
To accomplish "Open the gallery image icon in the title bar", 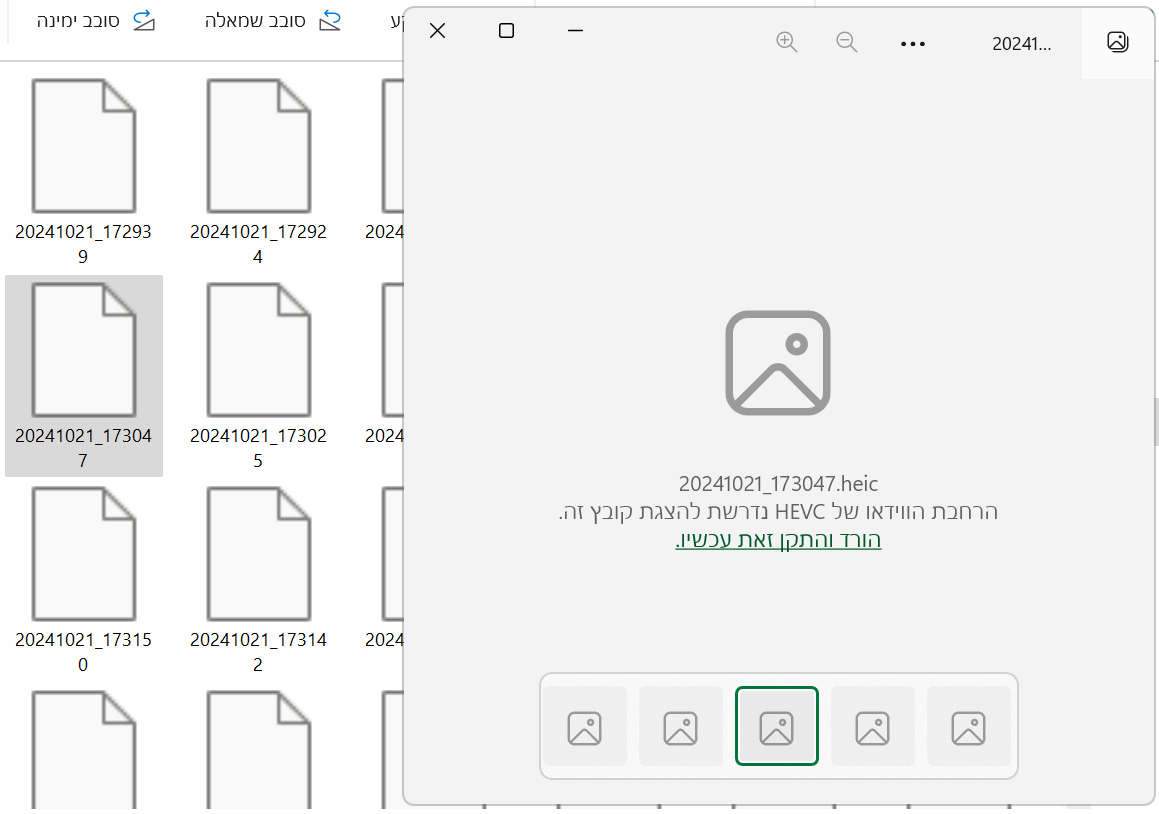I will [x=1117, y=43].
